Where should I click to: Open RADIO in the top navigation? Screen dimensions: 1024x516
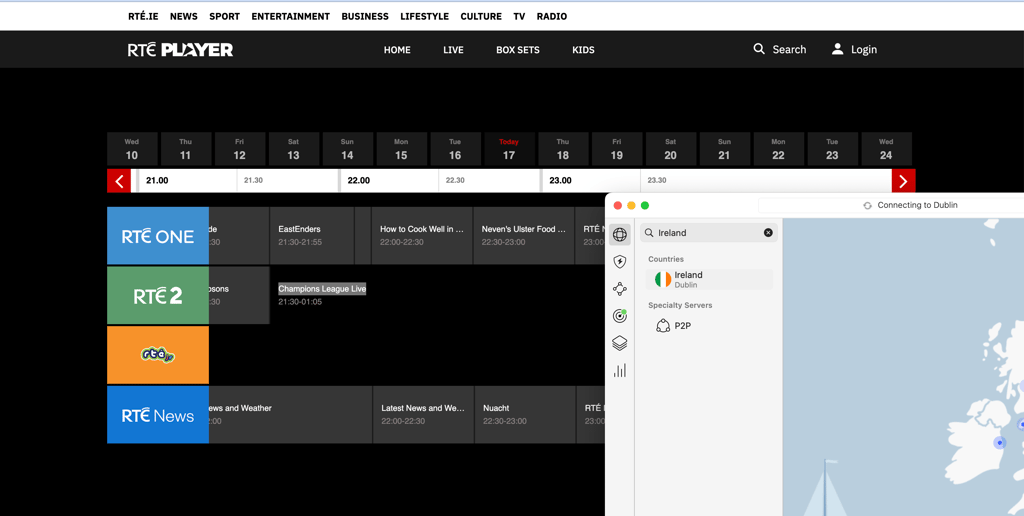click(552, 16)
